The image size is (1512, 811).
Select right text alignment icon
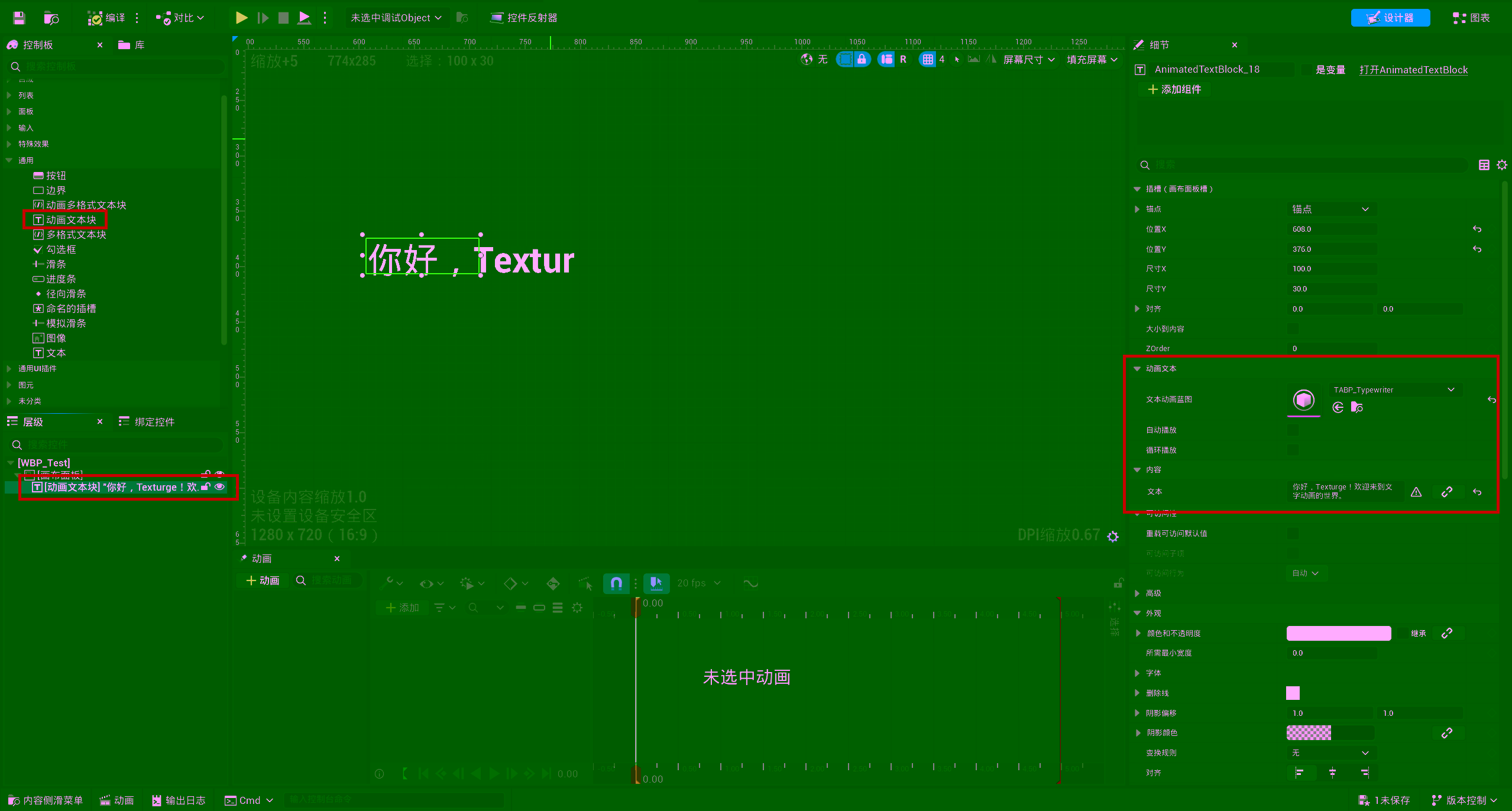1365,773
